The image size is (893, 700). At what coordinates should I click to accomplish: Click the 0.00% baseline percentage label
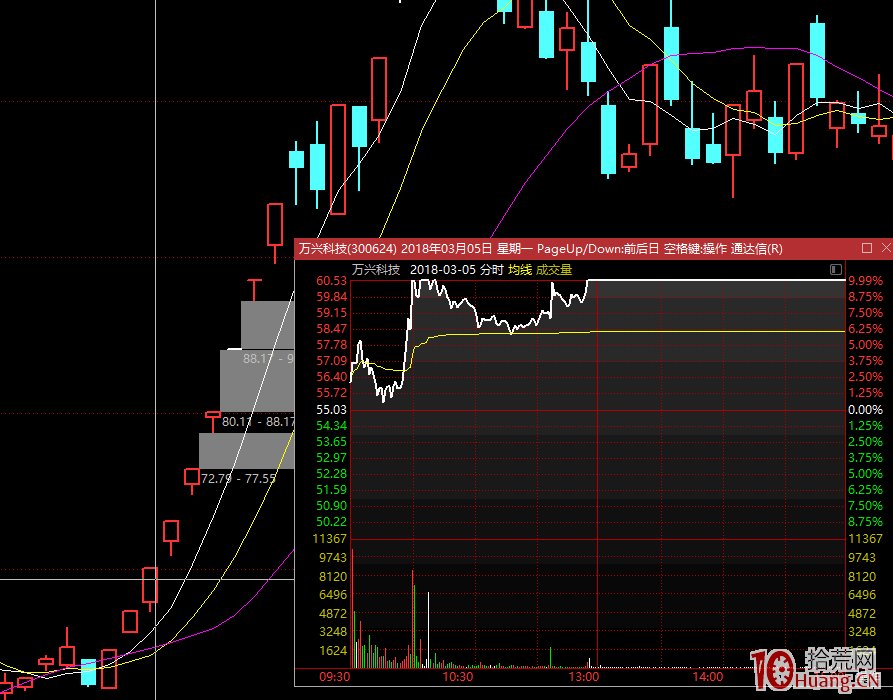pos(866,410)
